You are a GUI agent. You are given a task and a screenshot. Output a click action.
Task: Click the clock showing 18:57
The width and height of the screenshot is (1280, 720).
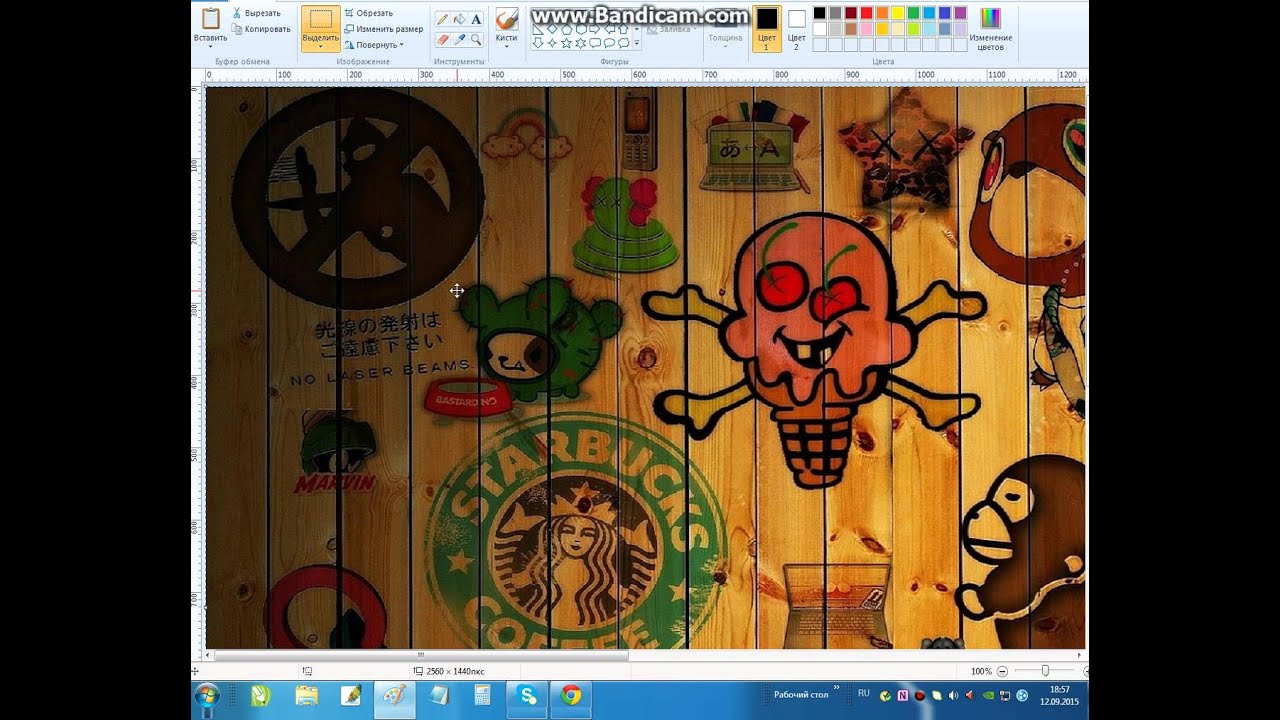[x=1060, y=689]
